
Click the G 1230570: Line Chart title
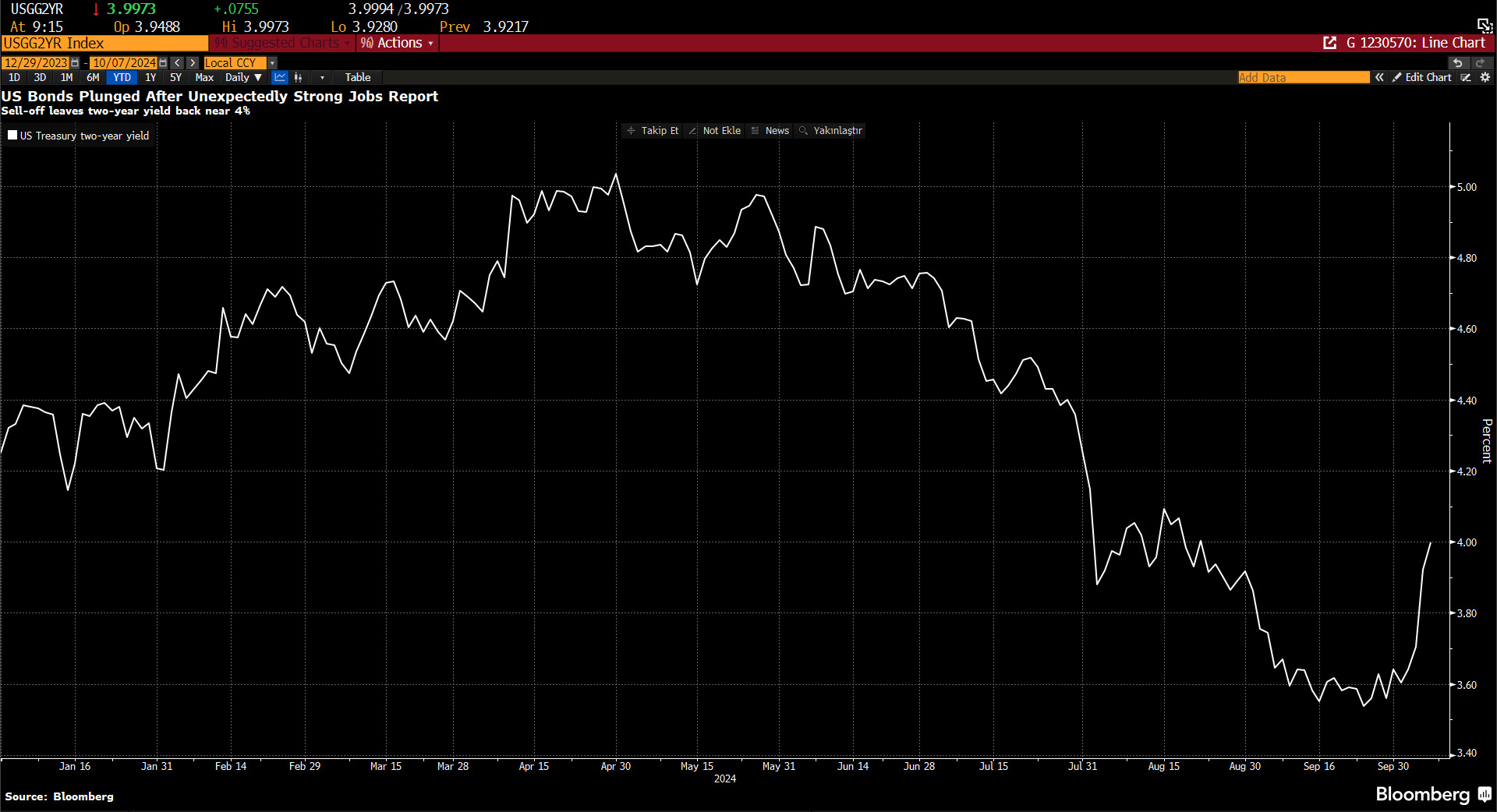tap(1415, 43)
